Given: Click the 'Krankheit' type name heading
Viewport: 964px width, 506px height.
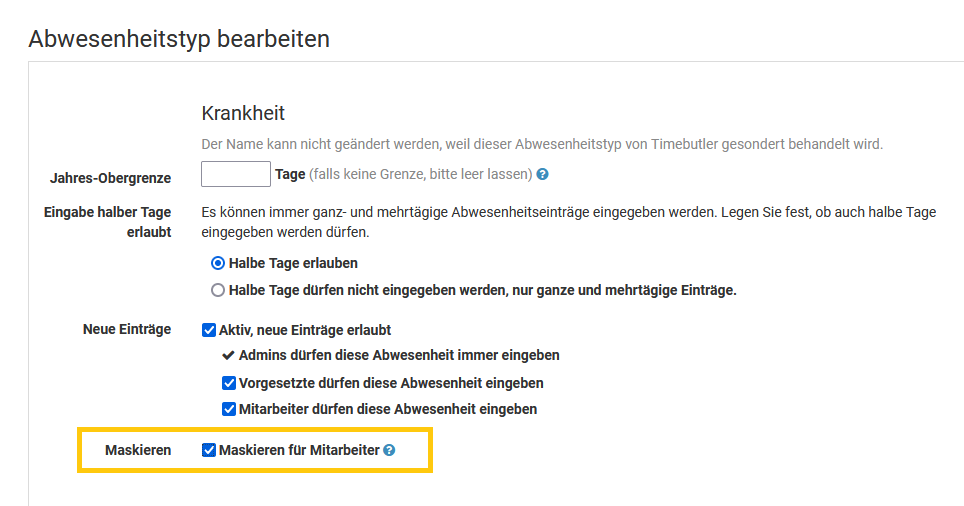Looking at the screenshot, I should click(243, 113).
